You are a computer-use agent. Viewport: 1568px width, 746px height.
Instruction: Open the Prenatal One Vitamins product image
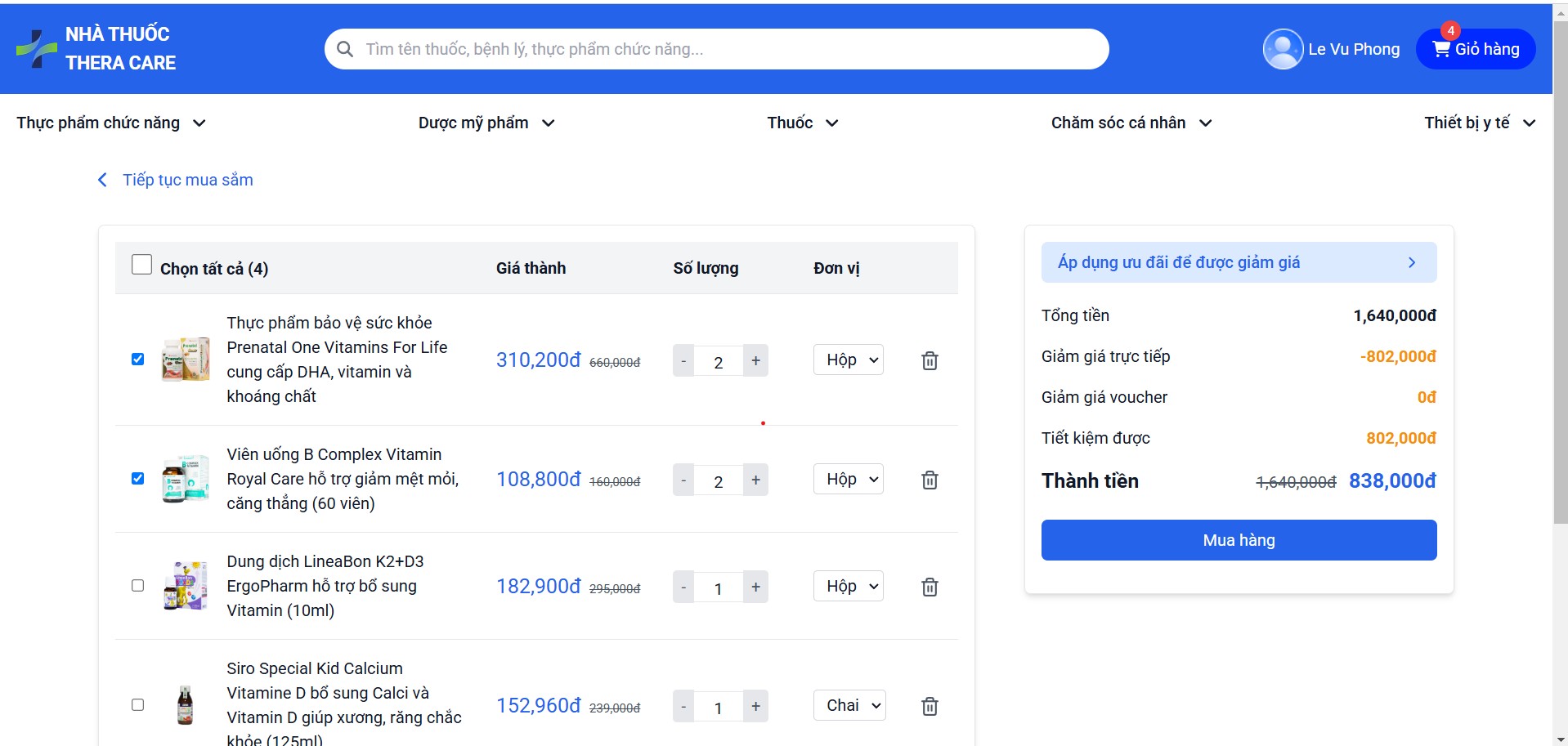[186, 360]
